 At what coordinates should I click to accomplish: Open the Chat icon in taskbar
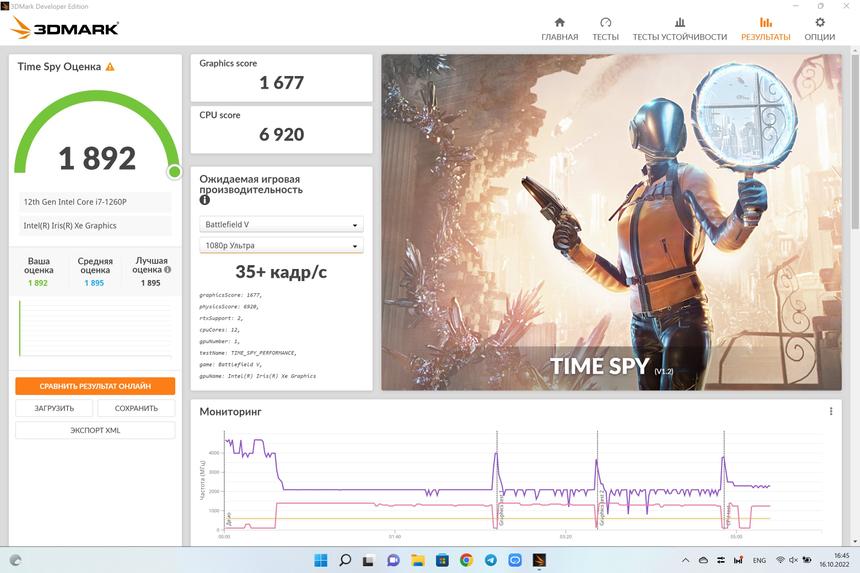[393, 560]
